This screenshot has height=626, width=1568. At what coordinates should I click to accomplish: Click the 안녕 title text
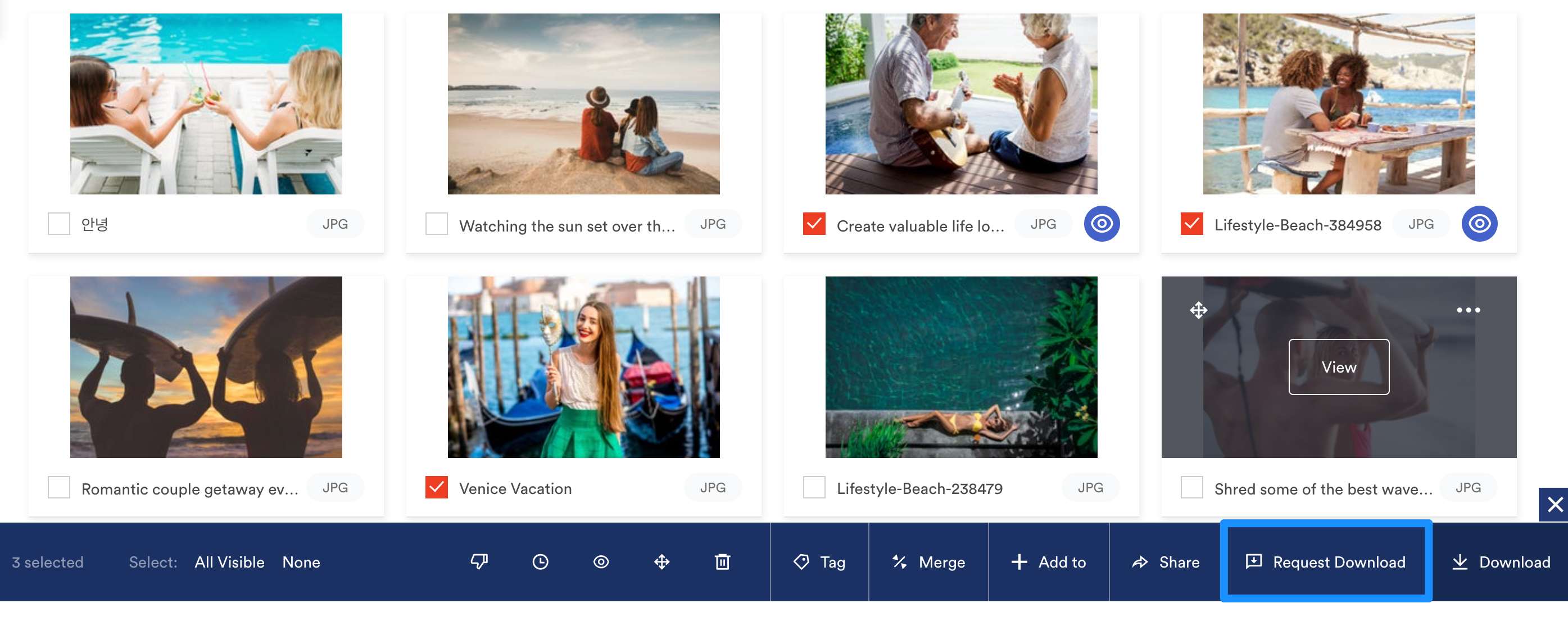[94, 224]
